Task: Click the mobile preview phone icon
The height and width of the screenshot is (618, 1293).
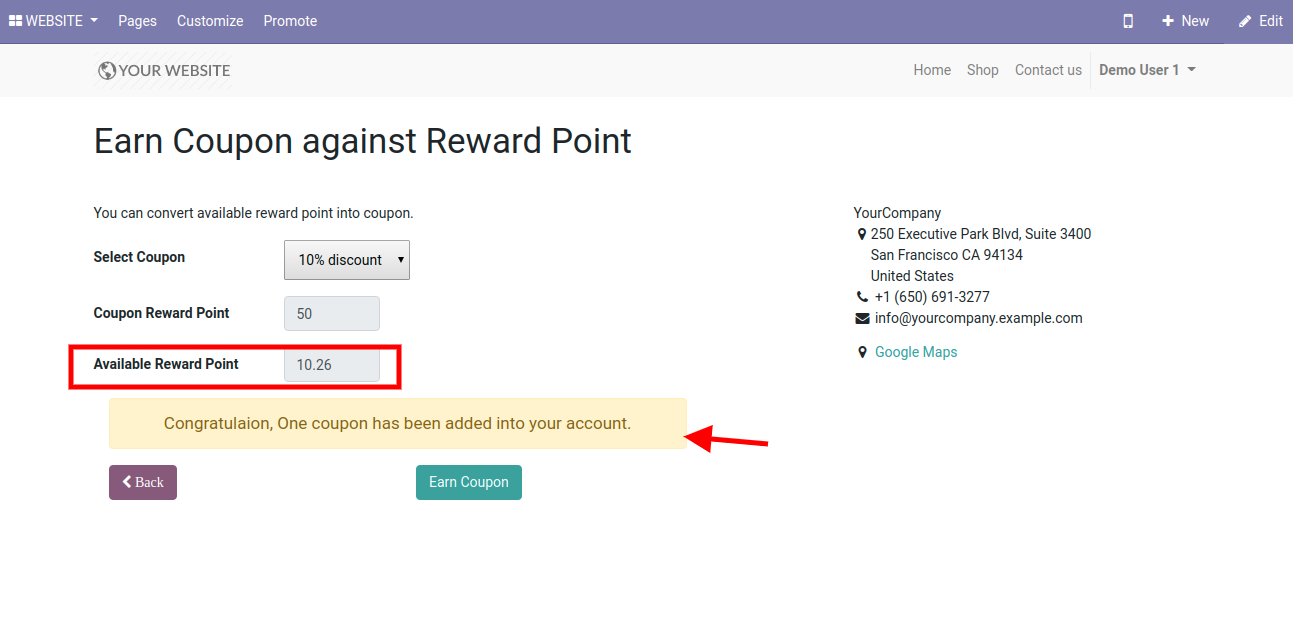Action: point(1128,21)
